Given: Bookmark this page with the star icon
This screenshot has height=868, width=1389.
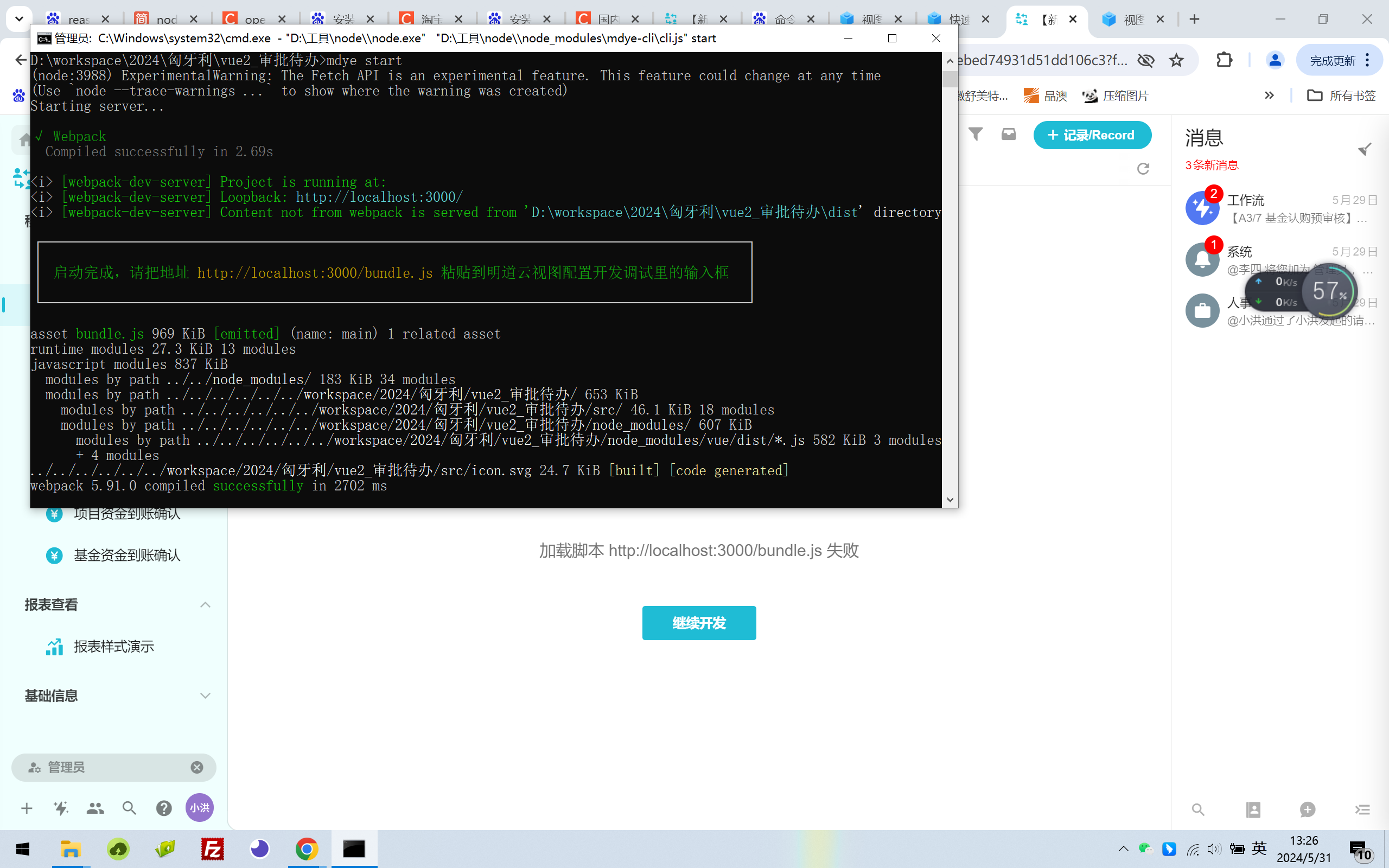Looking at the screenshot, I should pos(1176,60).
